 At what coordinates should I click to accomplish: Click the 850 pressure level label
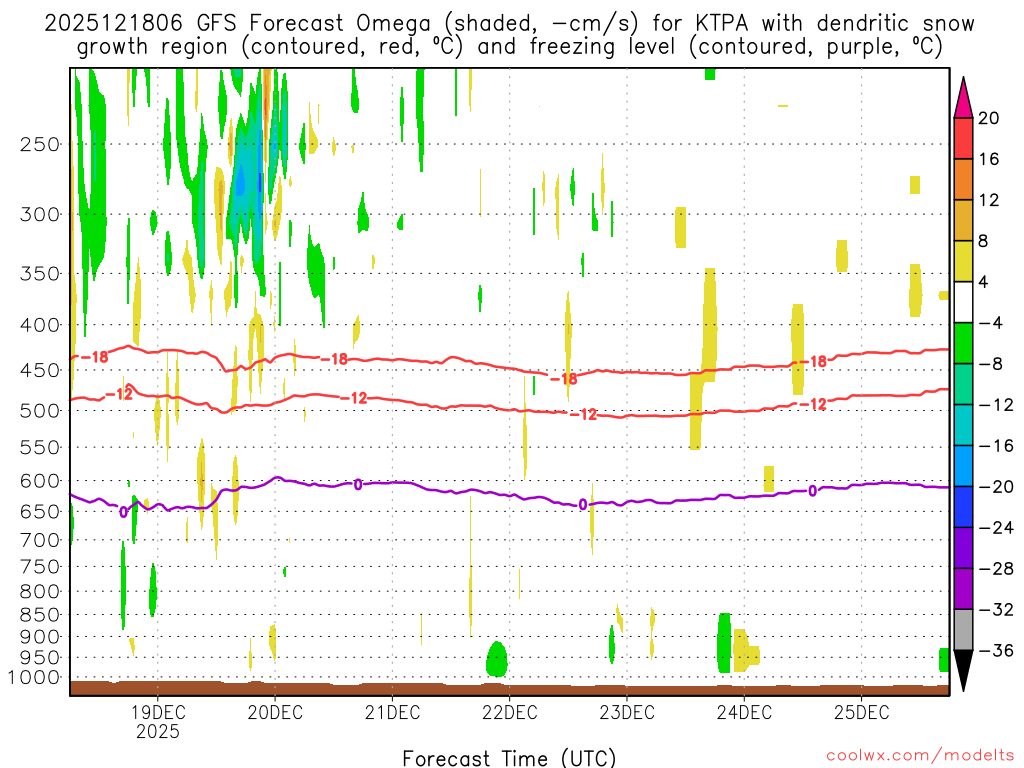(40, 615)
